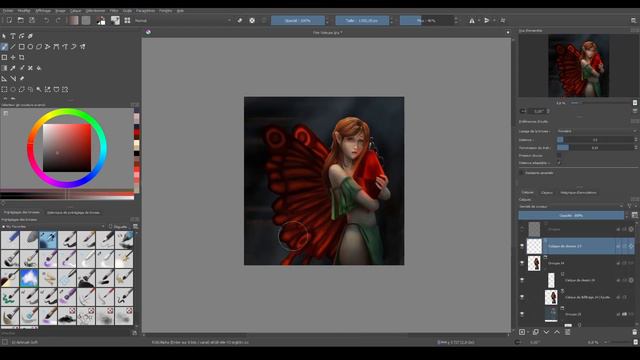Screen dimensions: 640x360
Task: Adjust the brush Opacité slider in toolbar
Action: coord(298,20)
